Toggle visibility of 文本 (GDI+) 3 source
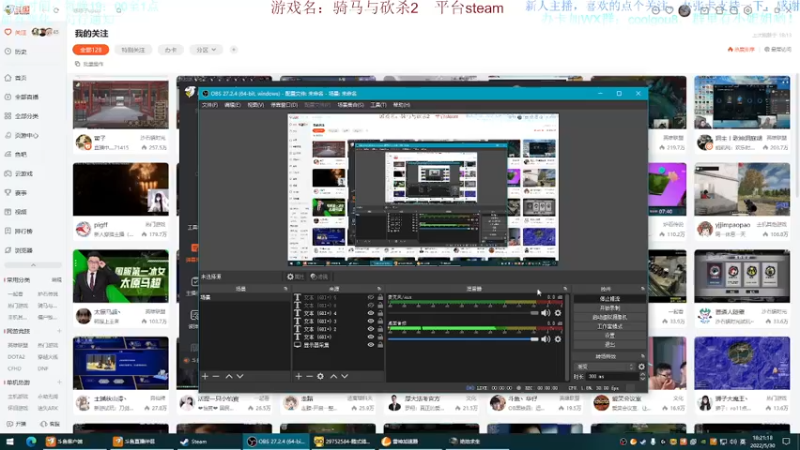 pos(371,321)
